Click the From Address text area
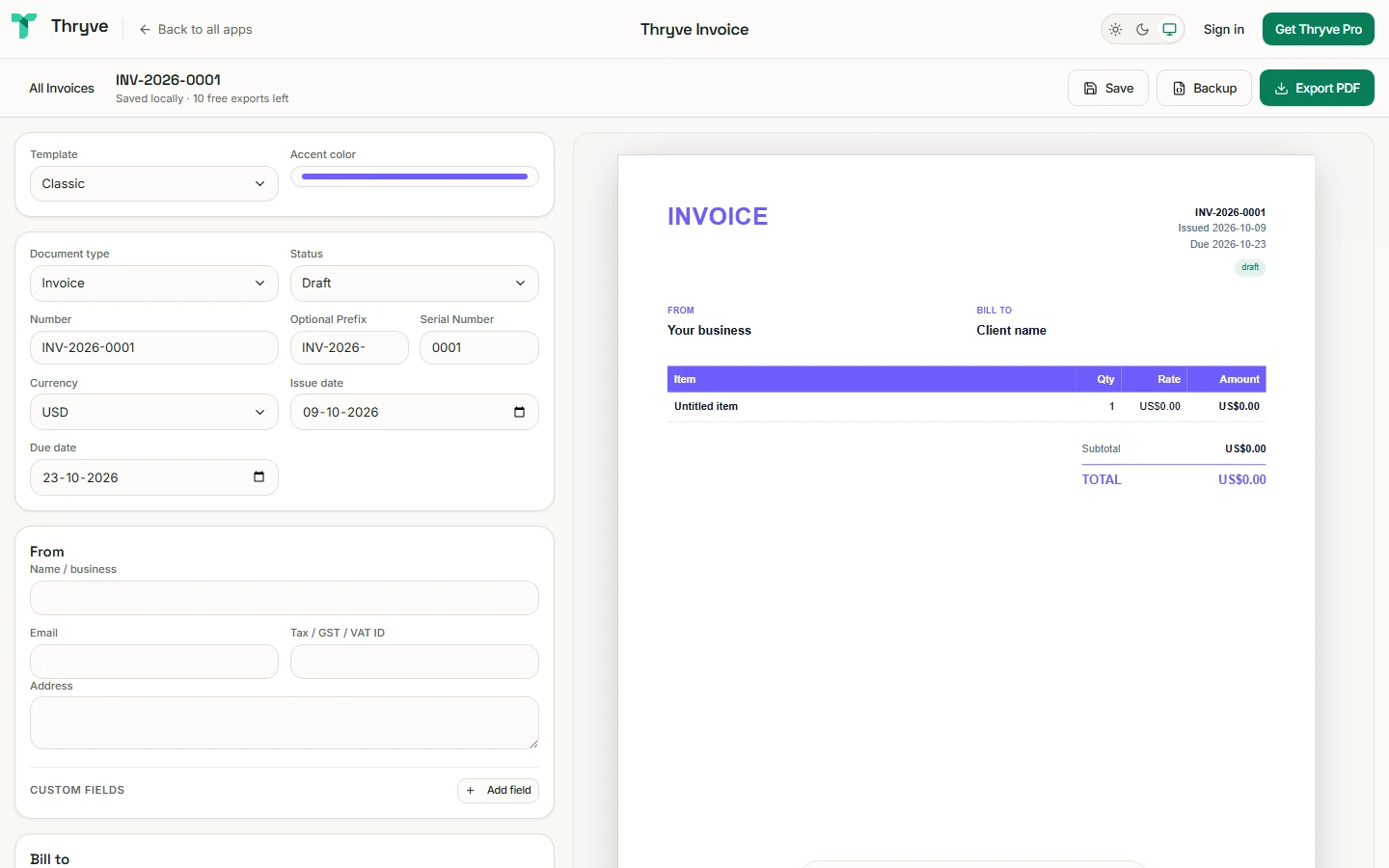This screenshot has width=1389, height=868. coord(285,723)
